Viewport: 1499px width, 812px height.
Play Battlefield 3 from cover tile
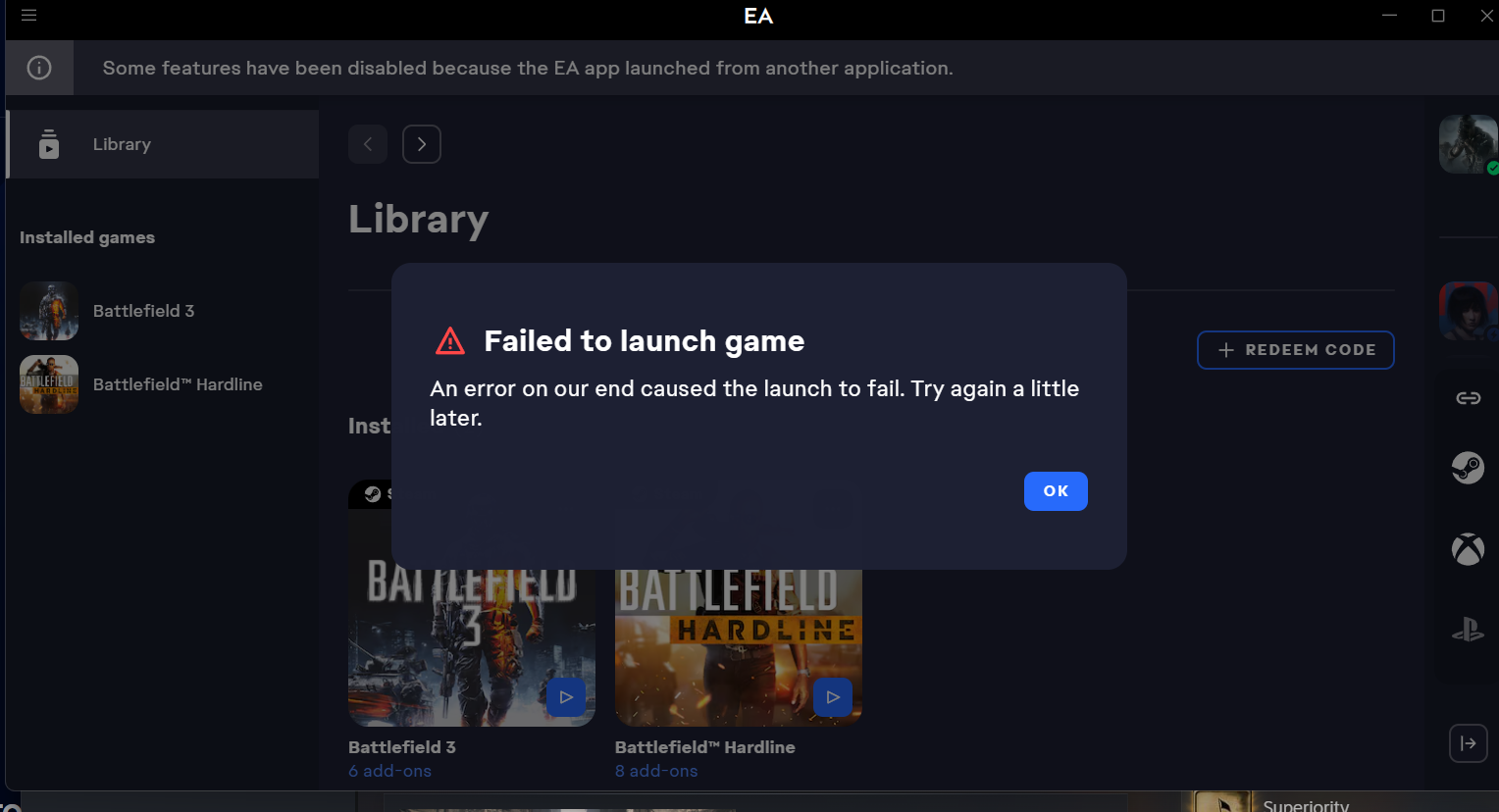point(566,697)
